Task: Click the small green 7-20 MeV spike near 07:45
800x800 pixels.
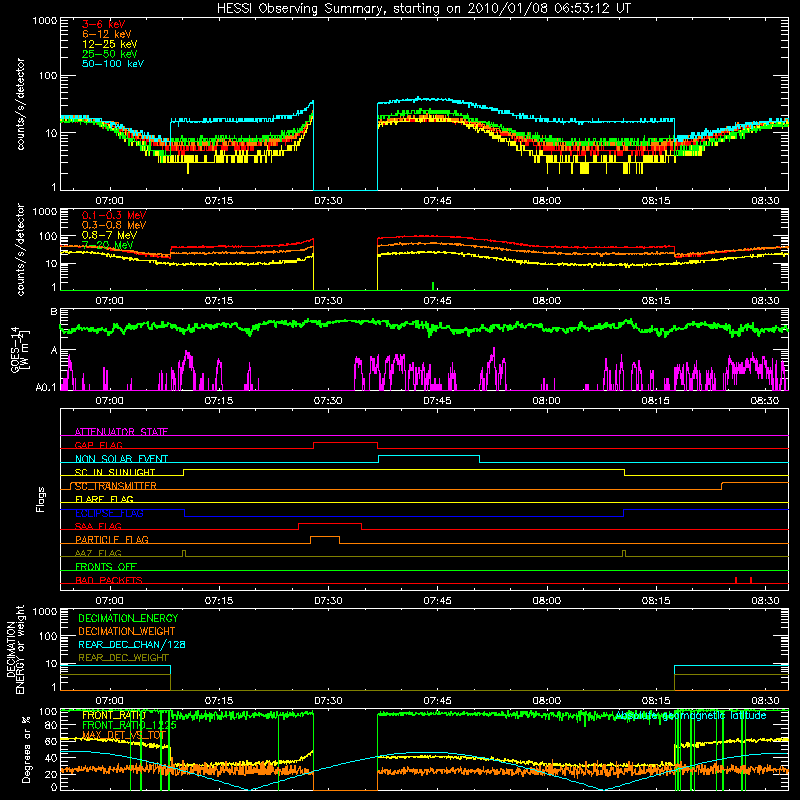Action: (x=433, y=286)
